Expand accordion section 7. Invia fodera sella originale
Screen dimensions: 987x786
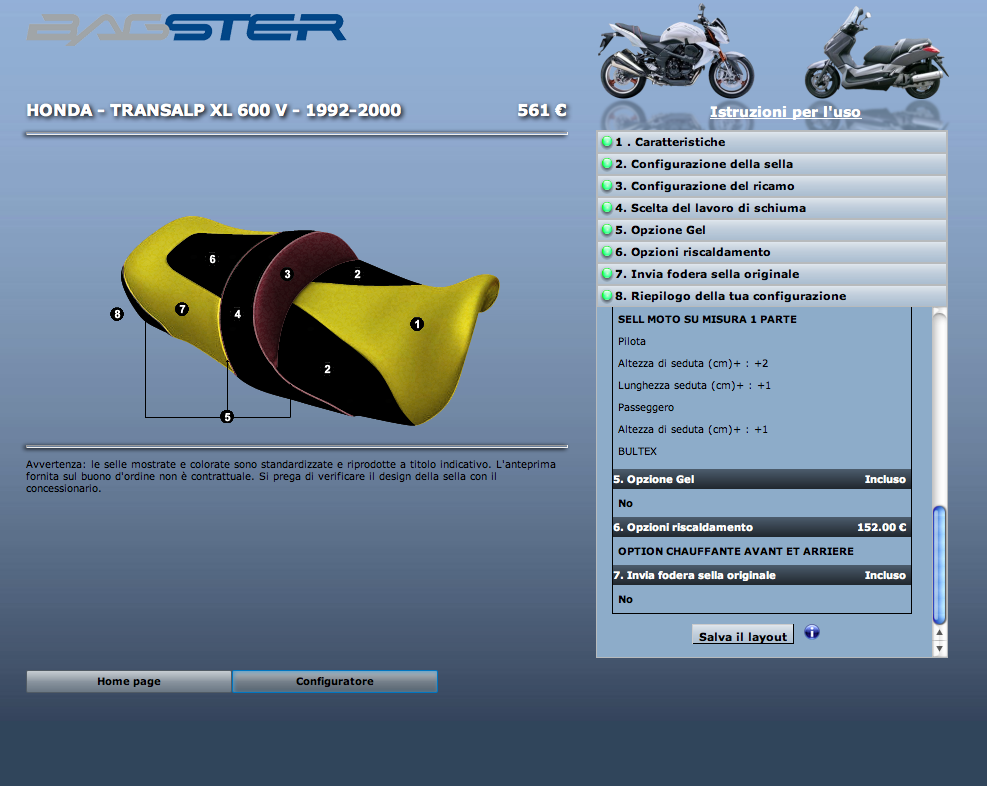(771, 274)
